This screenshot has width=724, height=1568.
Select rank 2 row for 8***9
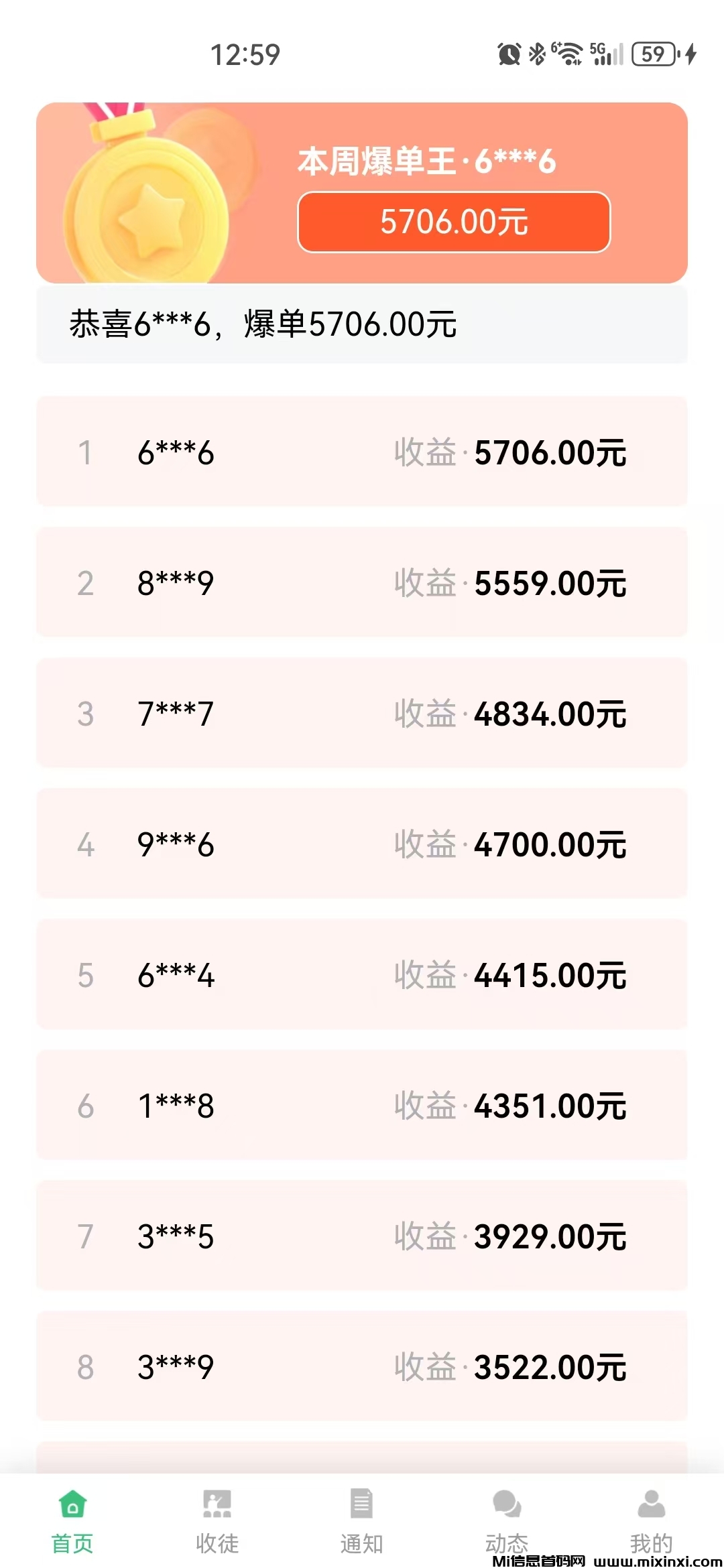(361, 582)
